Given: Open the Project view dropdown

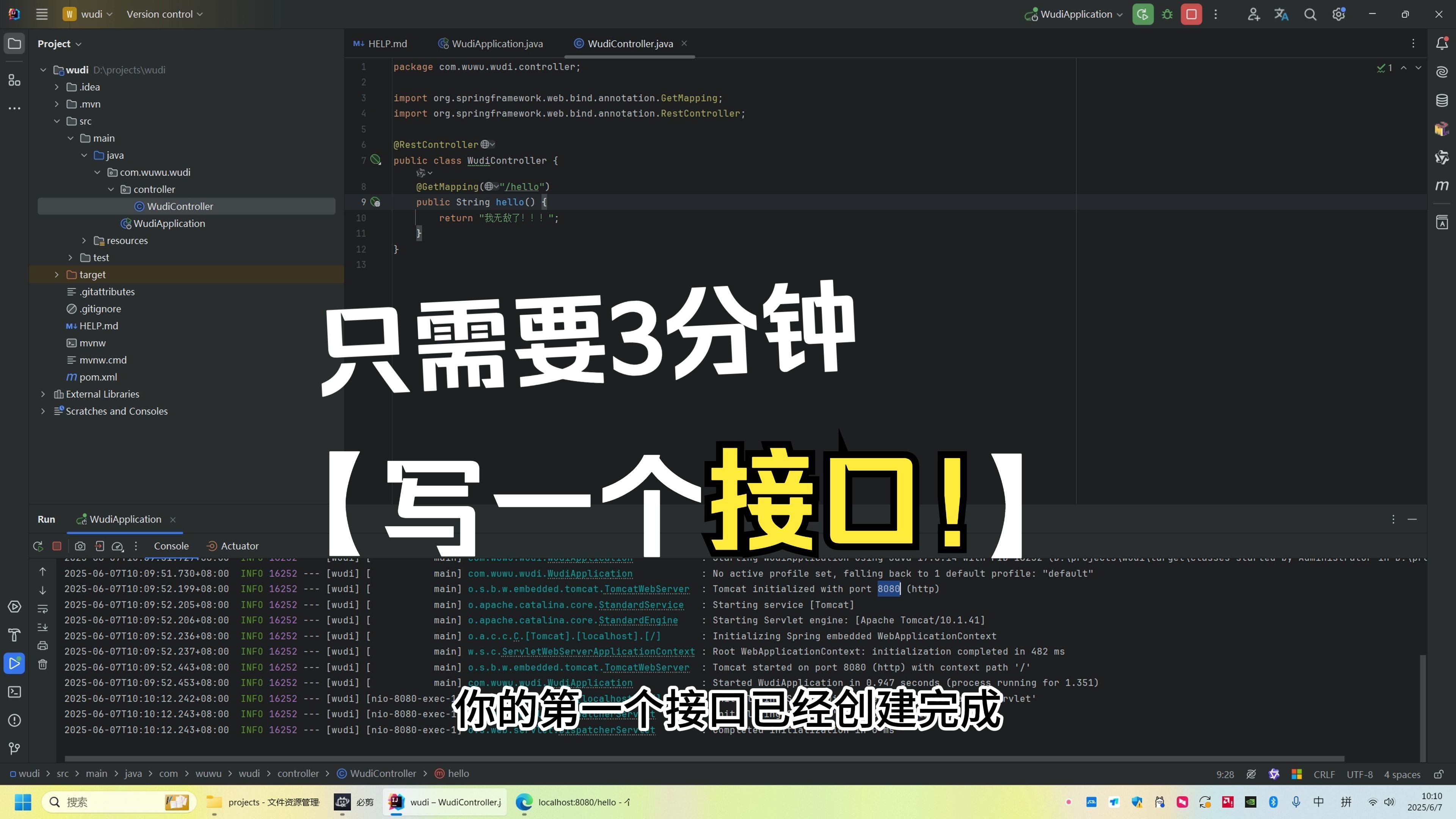Looking at the screenshot, I should click(x=60, y=44).
